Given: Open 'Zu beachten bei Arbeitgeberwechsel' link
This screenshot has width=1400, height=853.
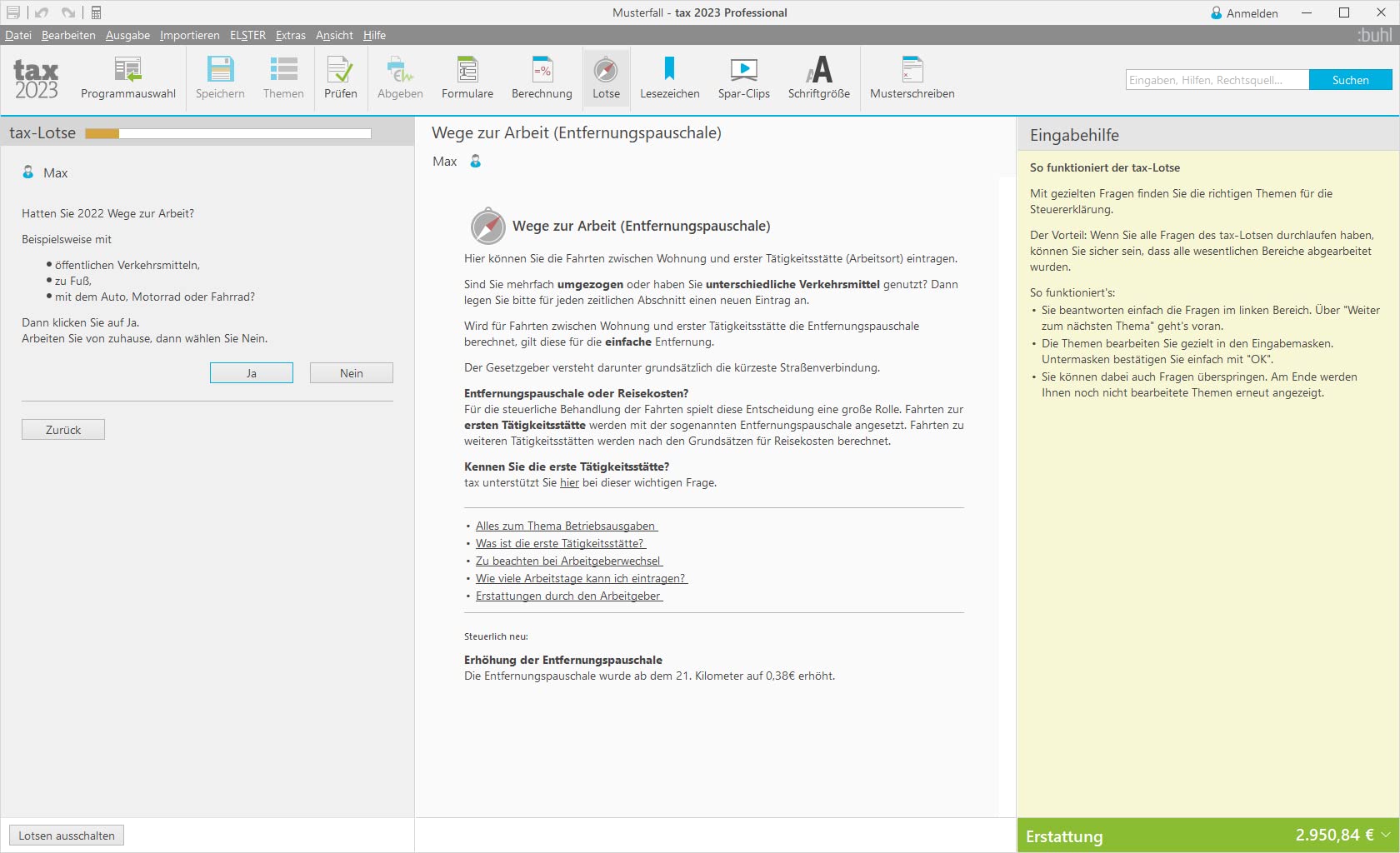Looking at the screenshot, I should tap(569, 561).
